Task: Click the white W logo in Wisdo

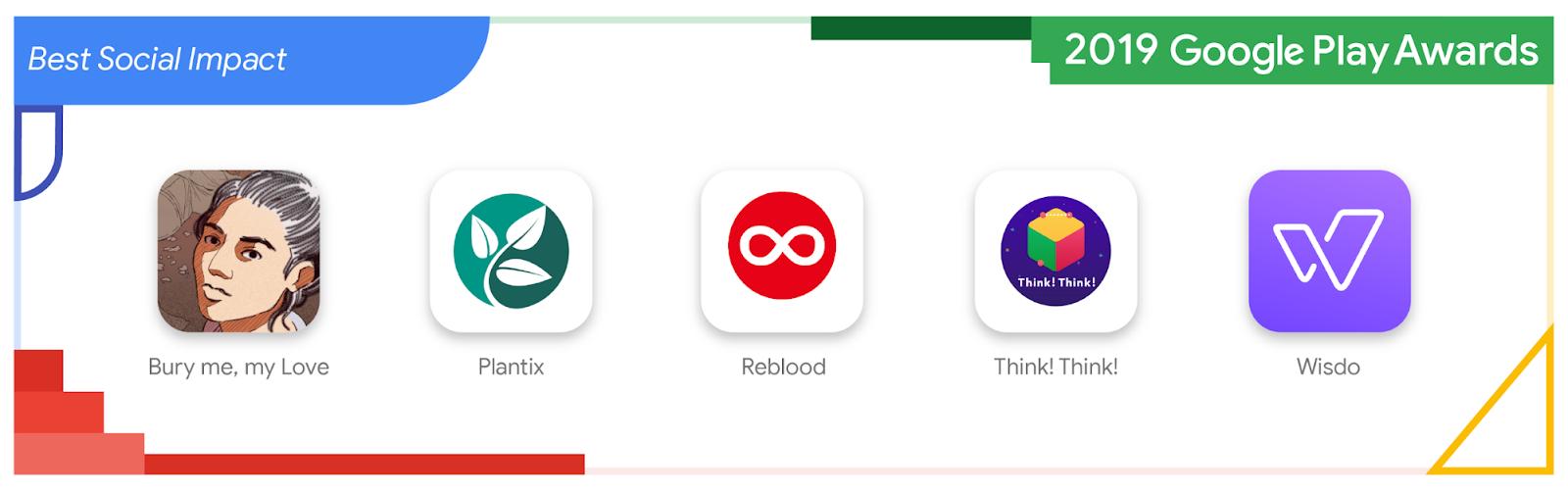Action: click(1328, 249)
